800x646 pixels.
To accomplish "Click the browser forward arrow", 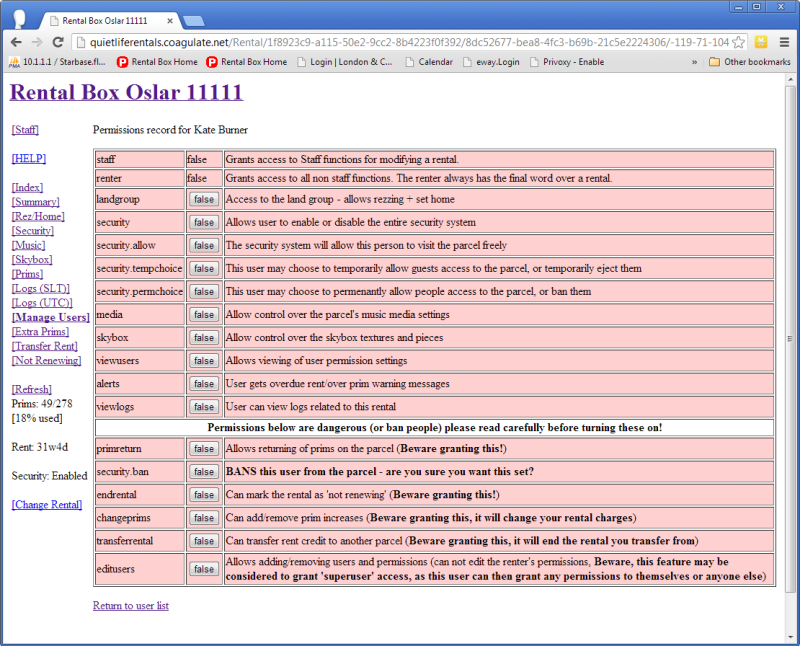I will 39,43.
